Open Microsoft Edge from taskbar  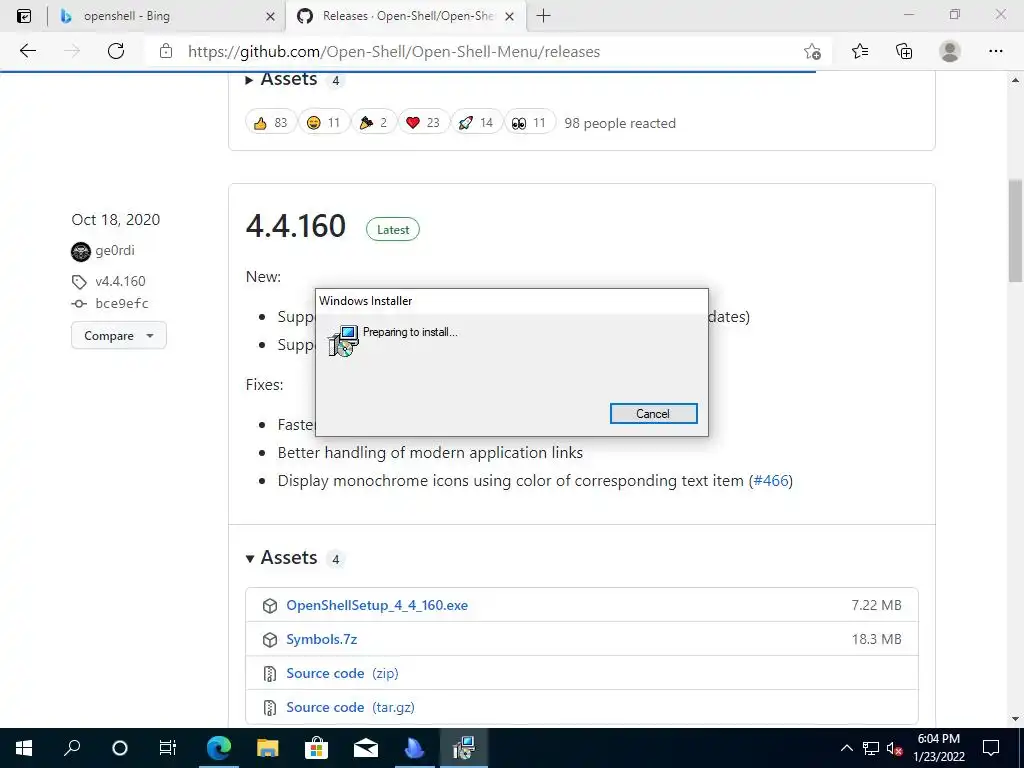219,748
